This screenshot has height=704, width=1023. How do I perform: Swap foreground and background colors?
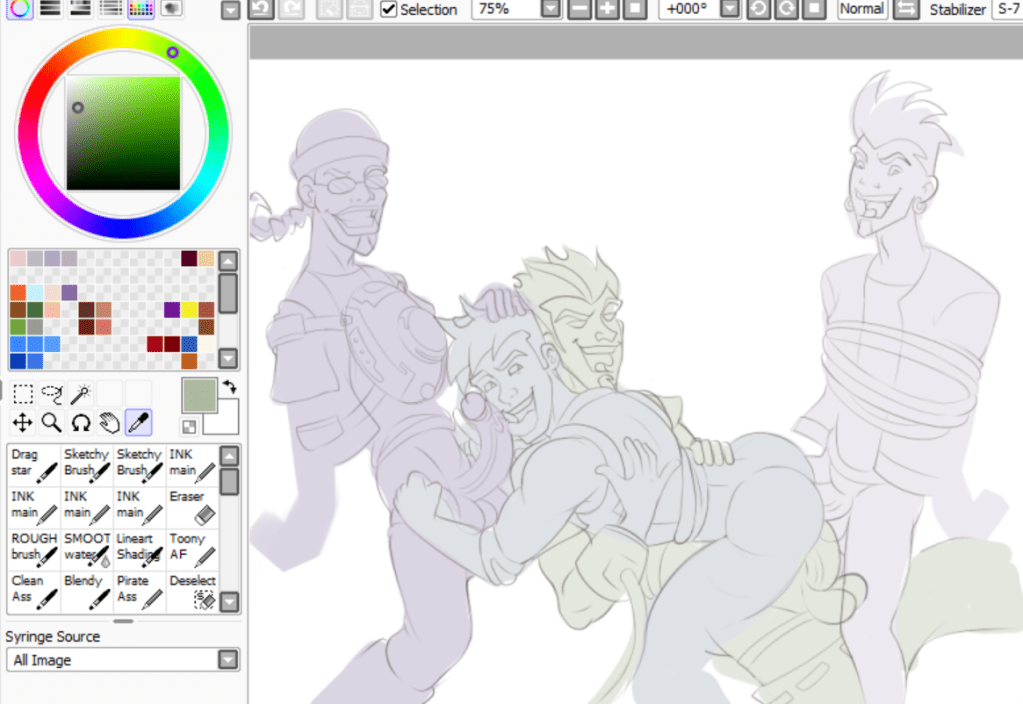coord(229,386)
